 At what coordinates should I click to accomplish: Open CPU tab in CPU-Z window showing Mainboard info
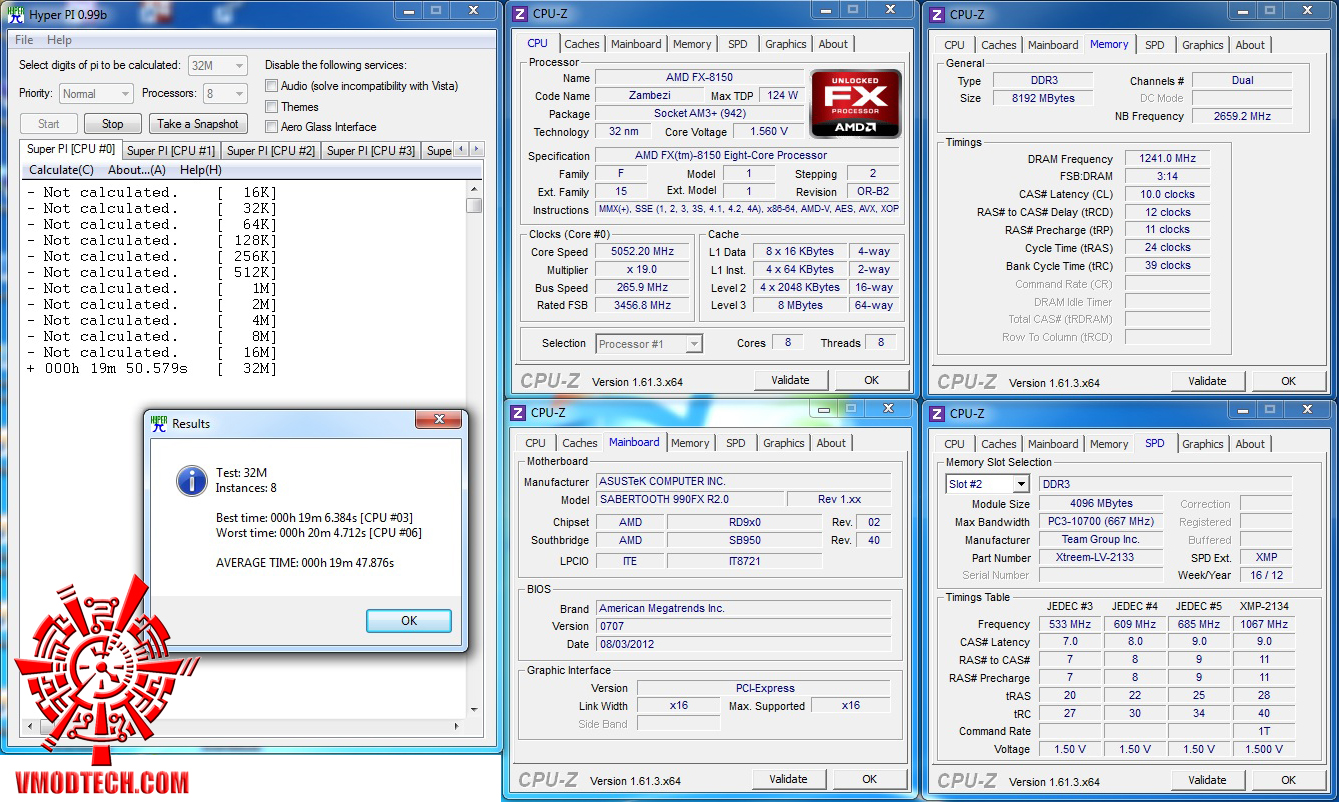[x=536, y=443]
